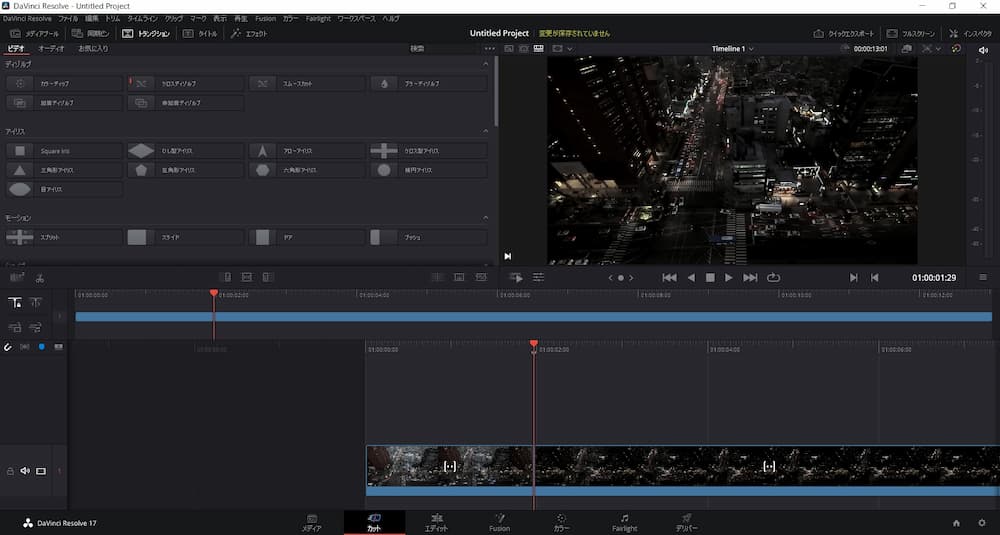Click the upper timeline playhead marker
This screenshot has height=535, width=1000.
(214, 293)
